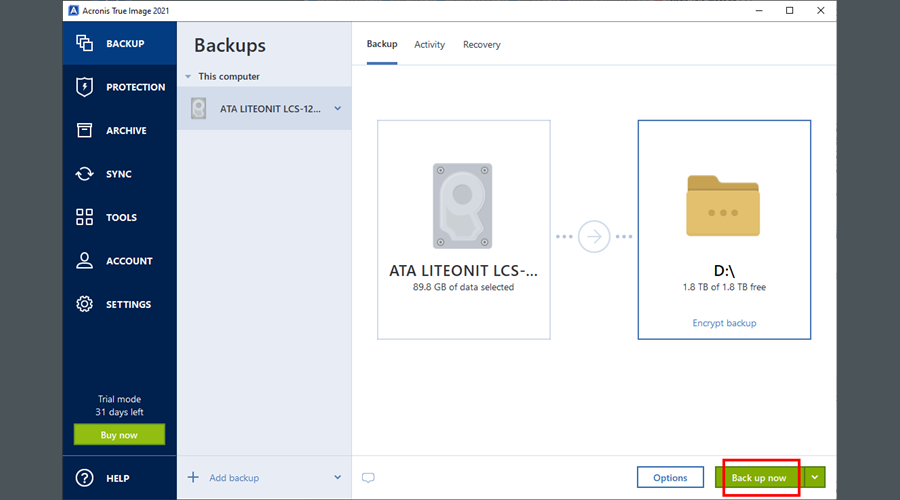Collapse the This computer group
The width and height of the screenshot is (900, 500).
pyautogui.click(x=187, y=77)
